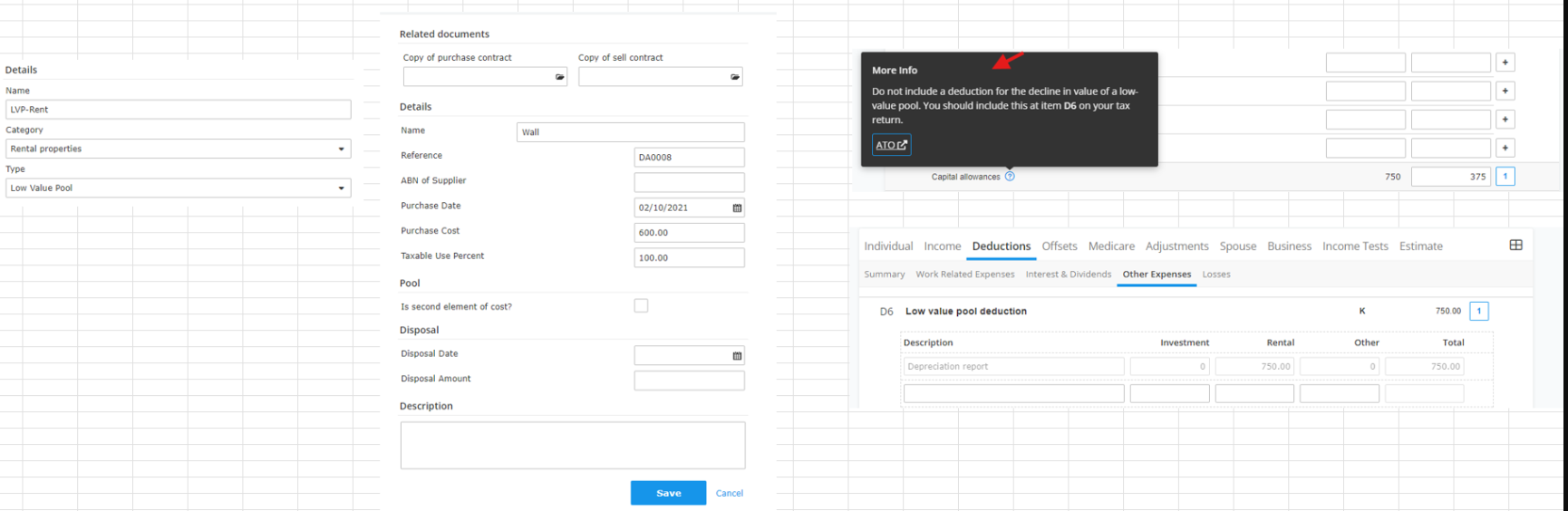Click the Cancel link
This screenshot has height=511, width=1568.
730,494
